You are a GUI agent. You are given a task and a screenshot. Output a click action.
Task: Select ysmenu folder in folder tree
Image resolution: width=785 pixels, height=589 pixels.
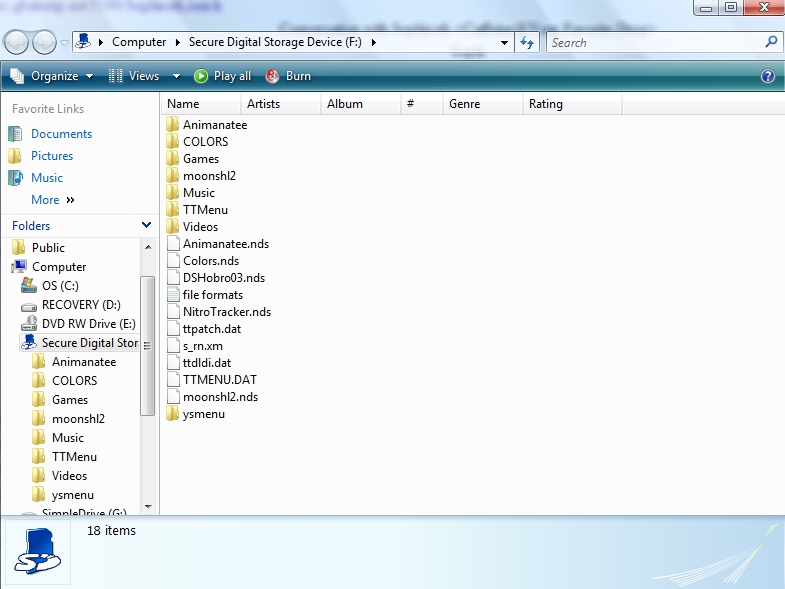pyautogui.click(x=73, y=495)
